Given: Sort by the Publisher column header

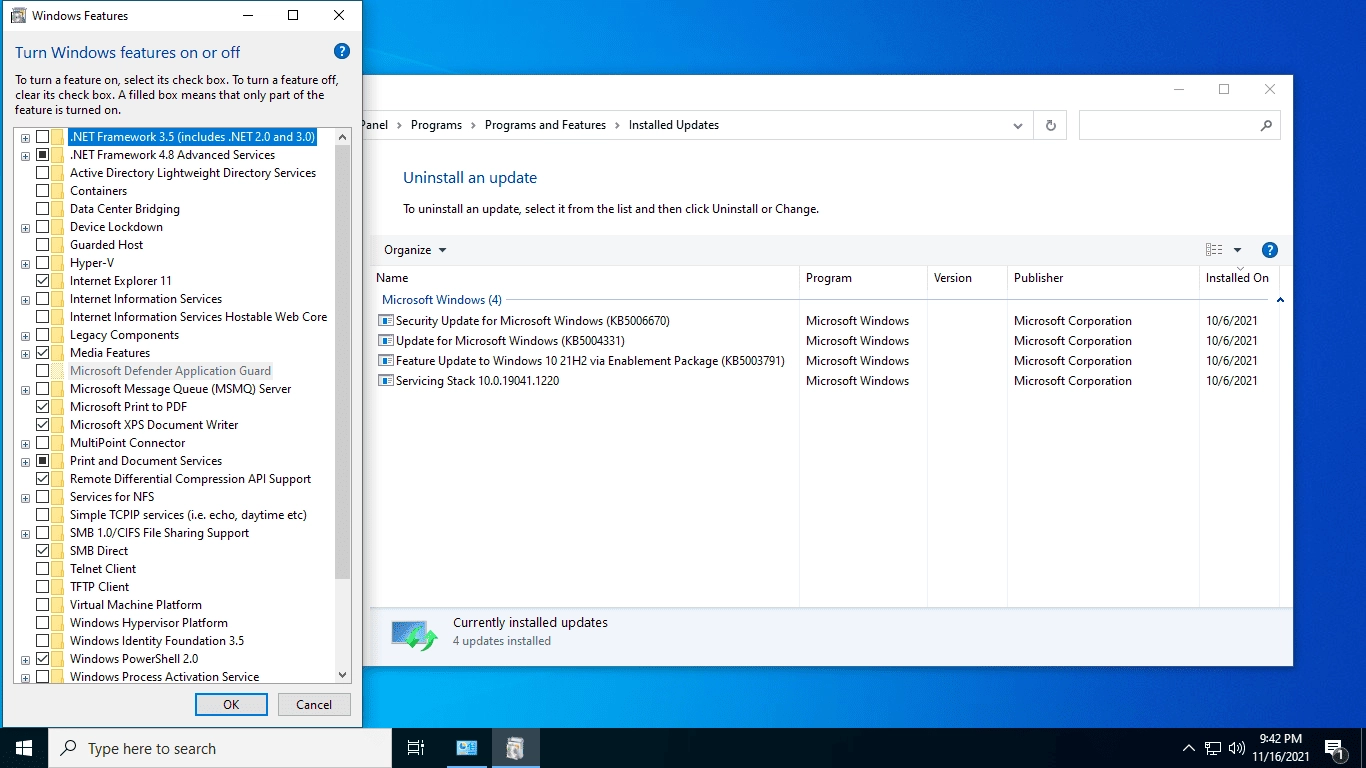Looking at the screenshot, I should point(1103,278).
